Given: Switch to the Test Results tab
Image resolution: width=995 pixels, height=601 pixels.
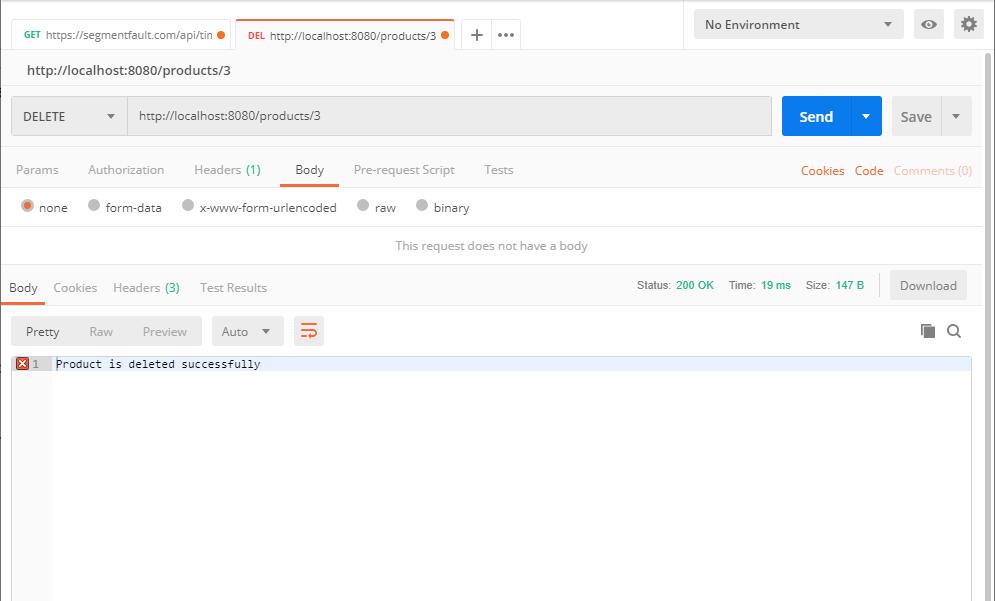Looking at the screenshot, I should coord(233,287).
